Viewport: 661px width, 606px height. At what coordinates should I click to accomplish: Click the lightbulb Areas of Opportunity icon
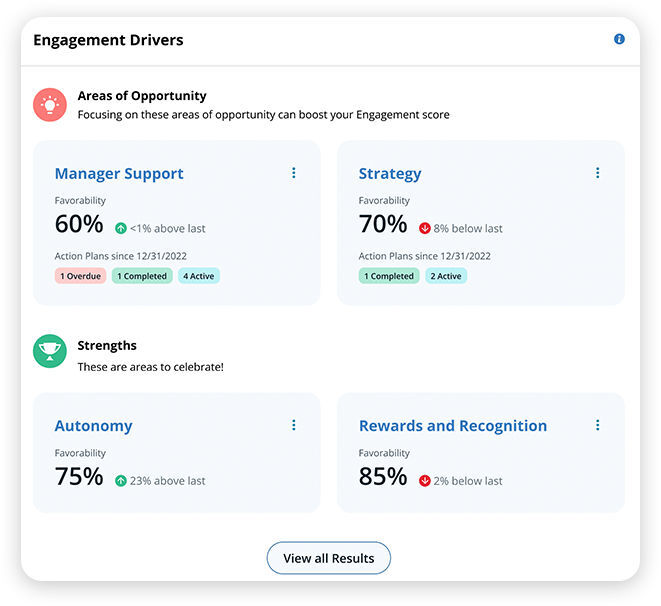tap(50, 105)
